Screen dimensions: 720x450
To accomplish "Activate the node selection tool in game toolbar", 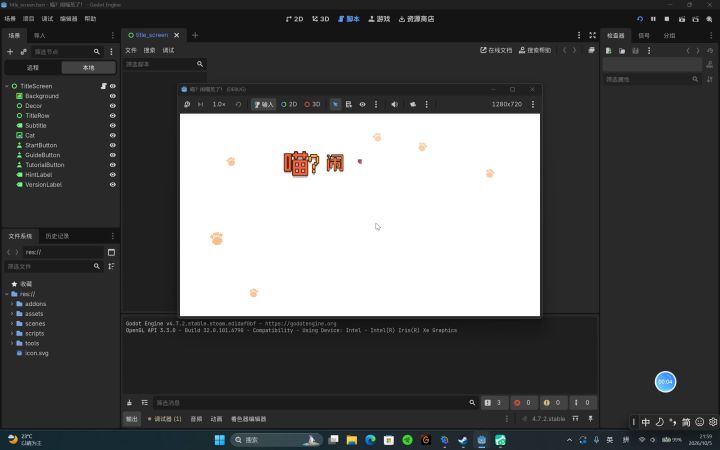I will click(335, 104).
